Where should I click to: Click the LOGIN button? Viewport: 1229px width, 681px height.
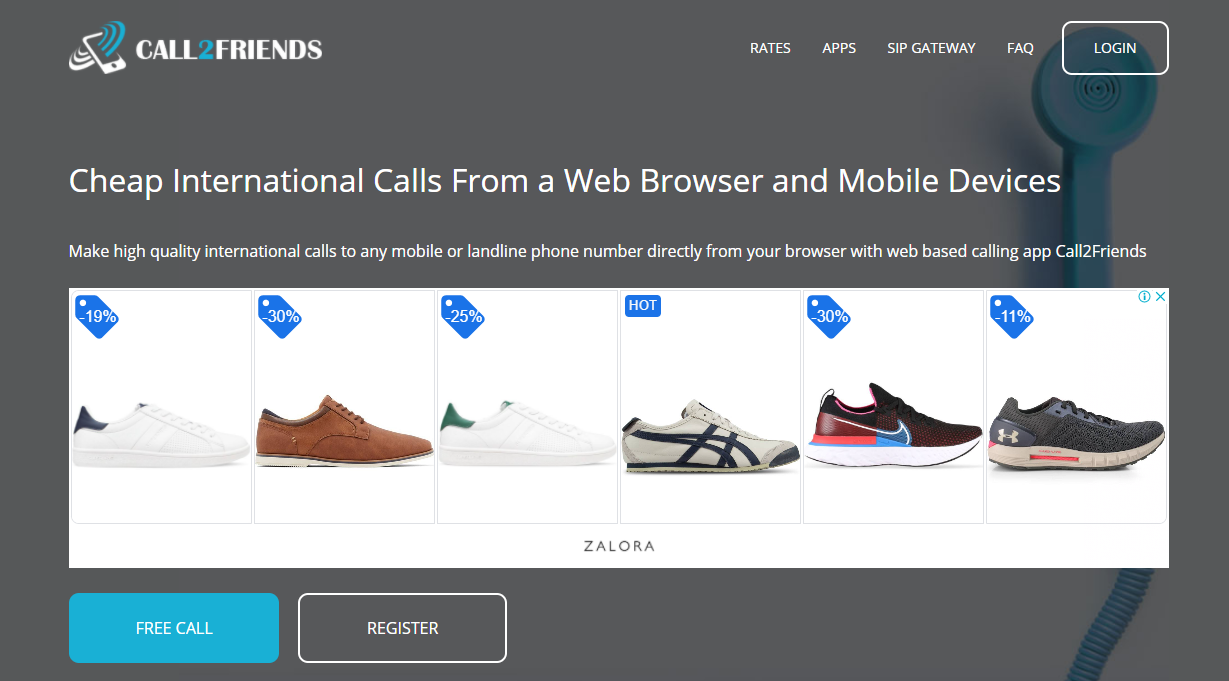pyautogui.click(x=1115, y=48)
